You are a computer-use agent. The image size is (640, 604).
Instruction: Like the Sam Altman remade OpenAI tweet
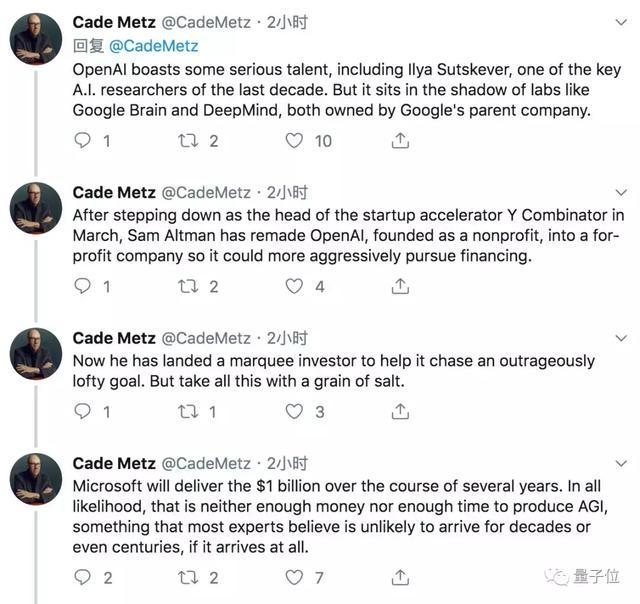click(x=294, y=287)
